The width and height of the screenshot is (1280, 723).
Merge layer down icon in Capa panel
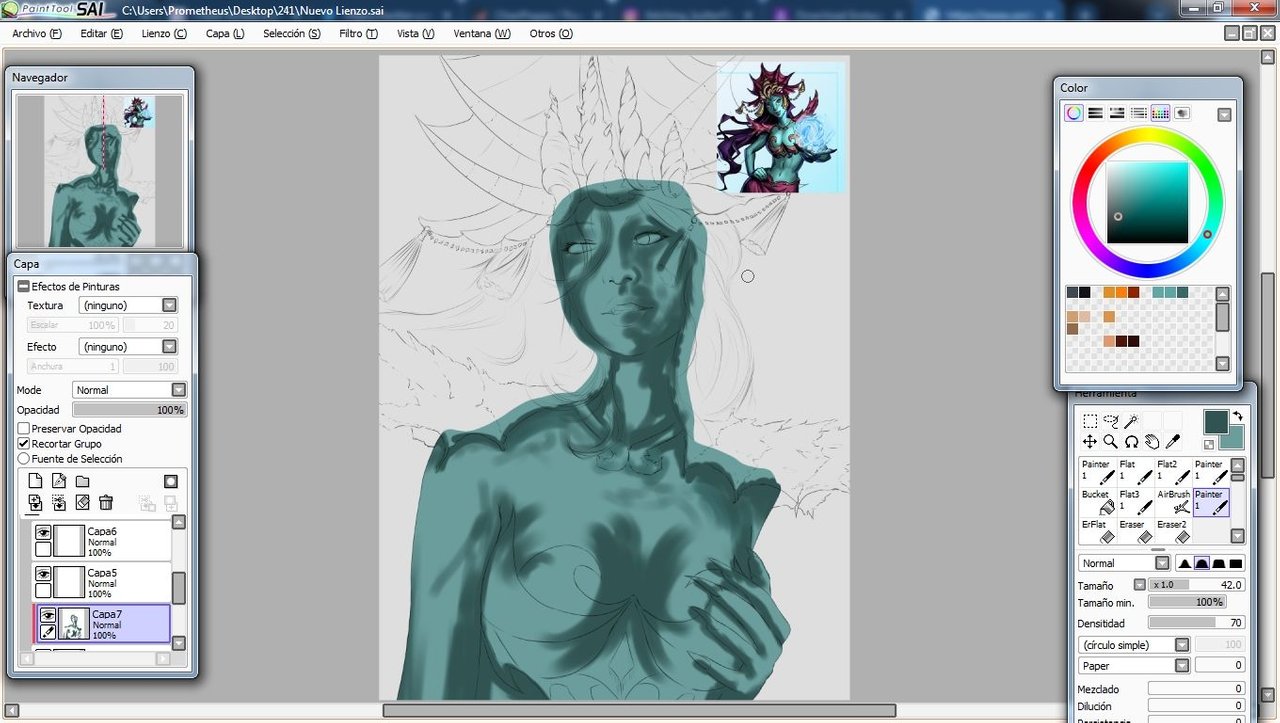point(59,502)
